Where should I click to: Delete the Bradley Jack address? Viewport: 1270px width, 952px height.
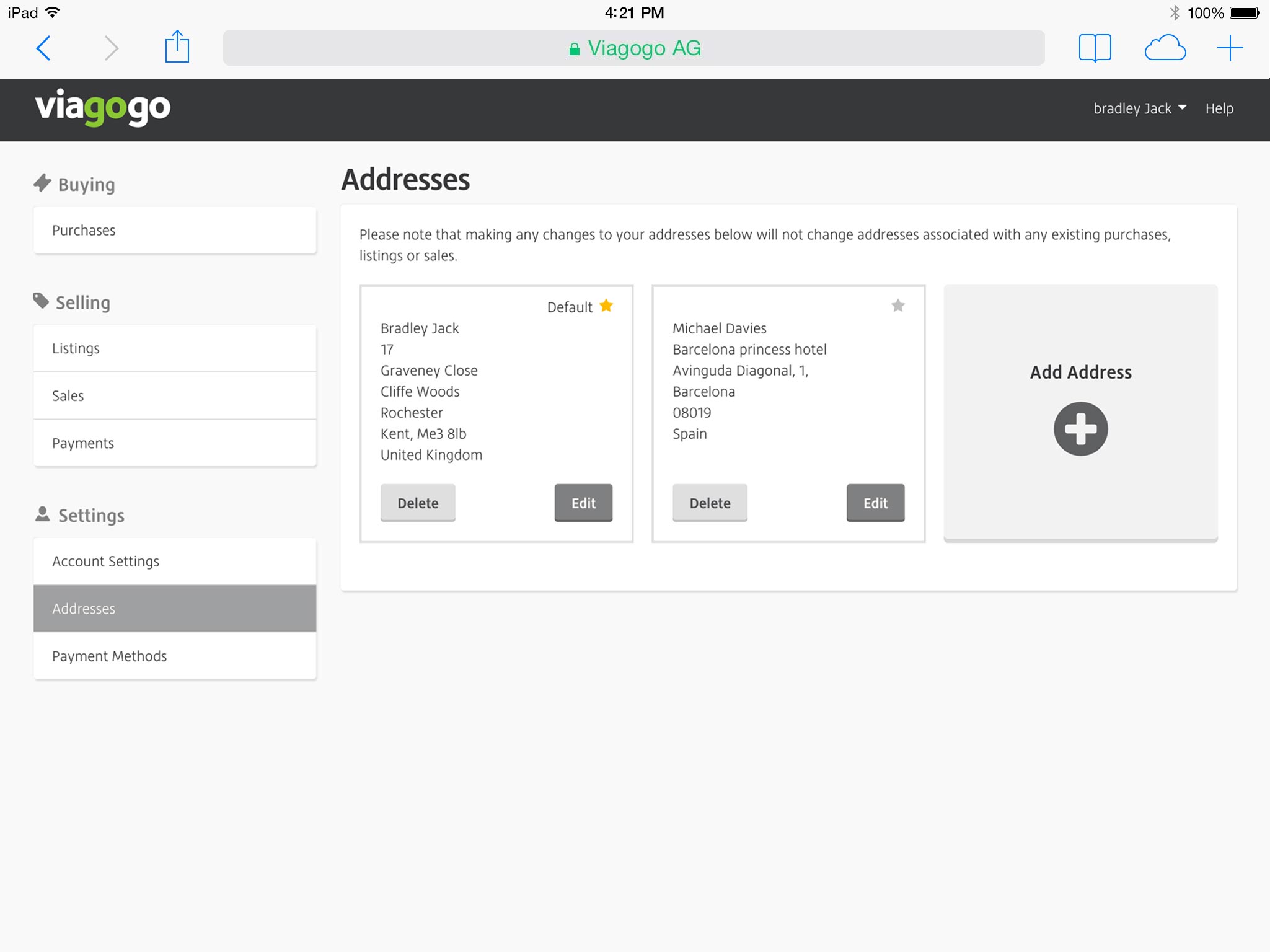[418, 503]
